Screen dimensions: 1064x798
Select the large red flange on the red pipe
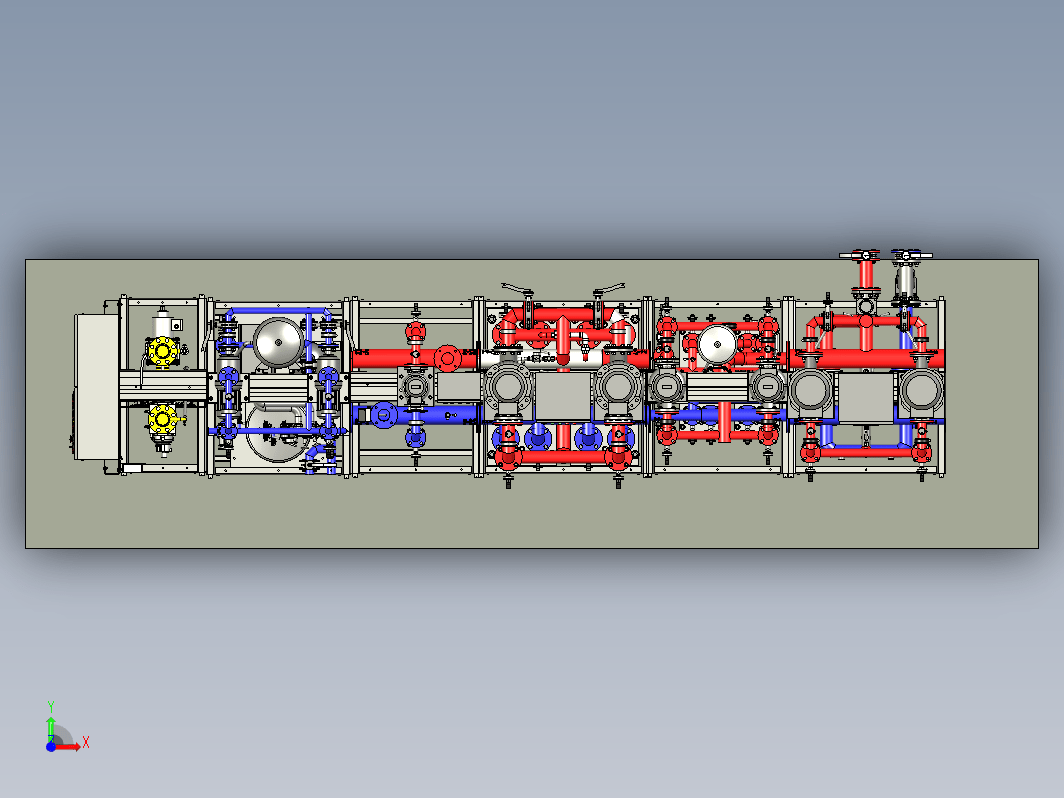pos(447,358)
